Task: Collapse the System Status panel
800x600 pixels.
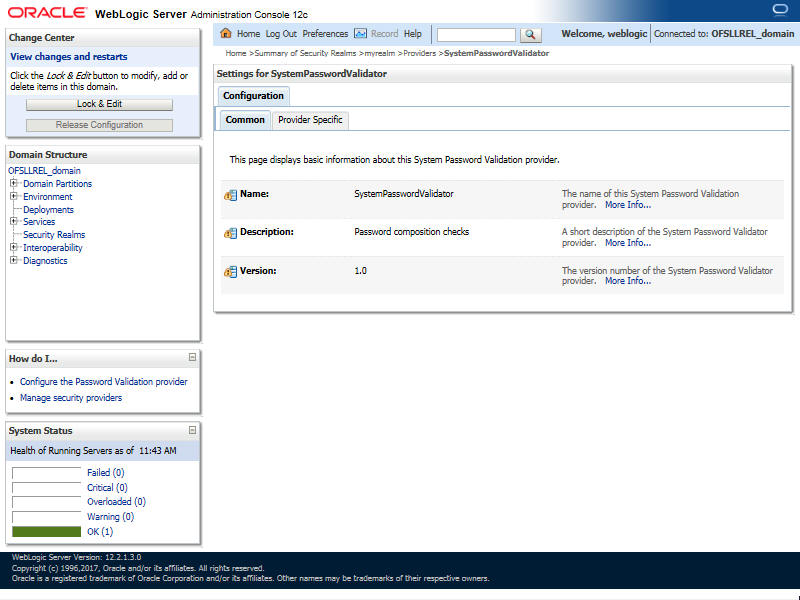Action: tap(192, 430)
